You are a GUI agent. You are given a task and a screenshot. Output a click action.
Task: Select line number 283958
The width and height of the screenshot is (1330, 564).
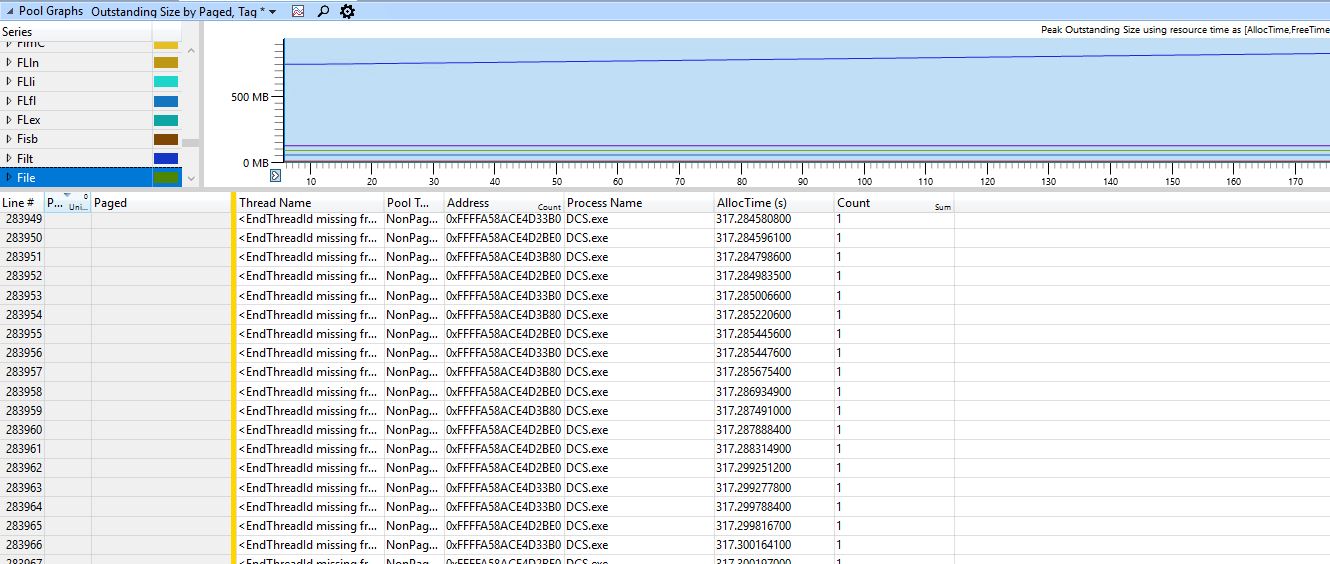24,392
